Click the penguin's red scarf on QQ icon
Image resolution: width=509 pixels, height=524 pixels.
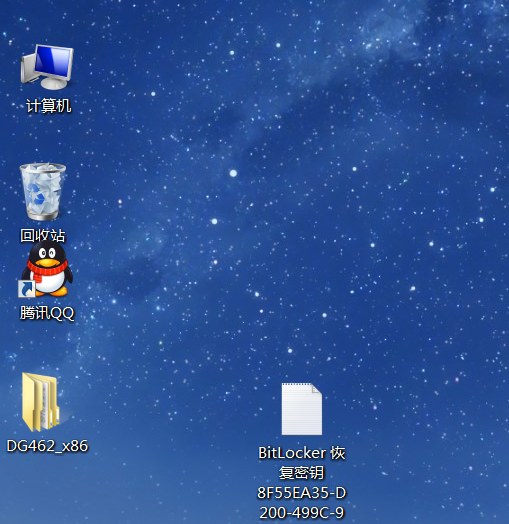(47, 267)
